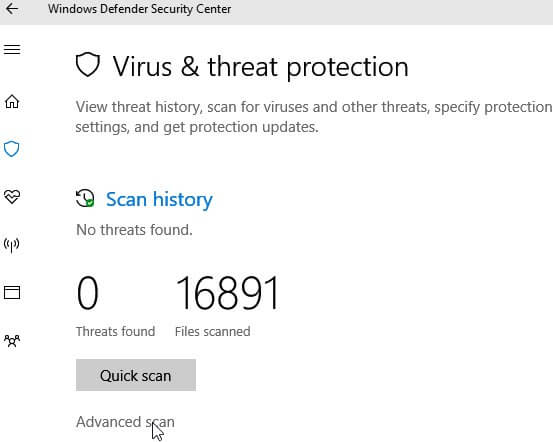Open Family options people icon
Image resolution: width=553 pixels, height=442 pixels.
click(12, 340)
